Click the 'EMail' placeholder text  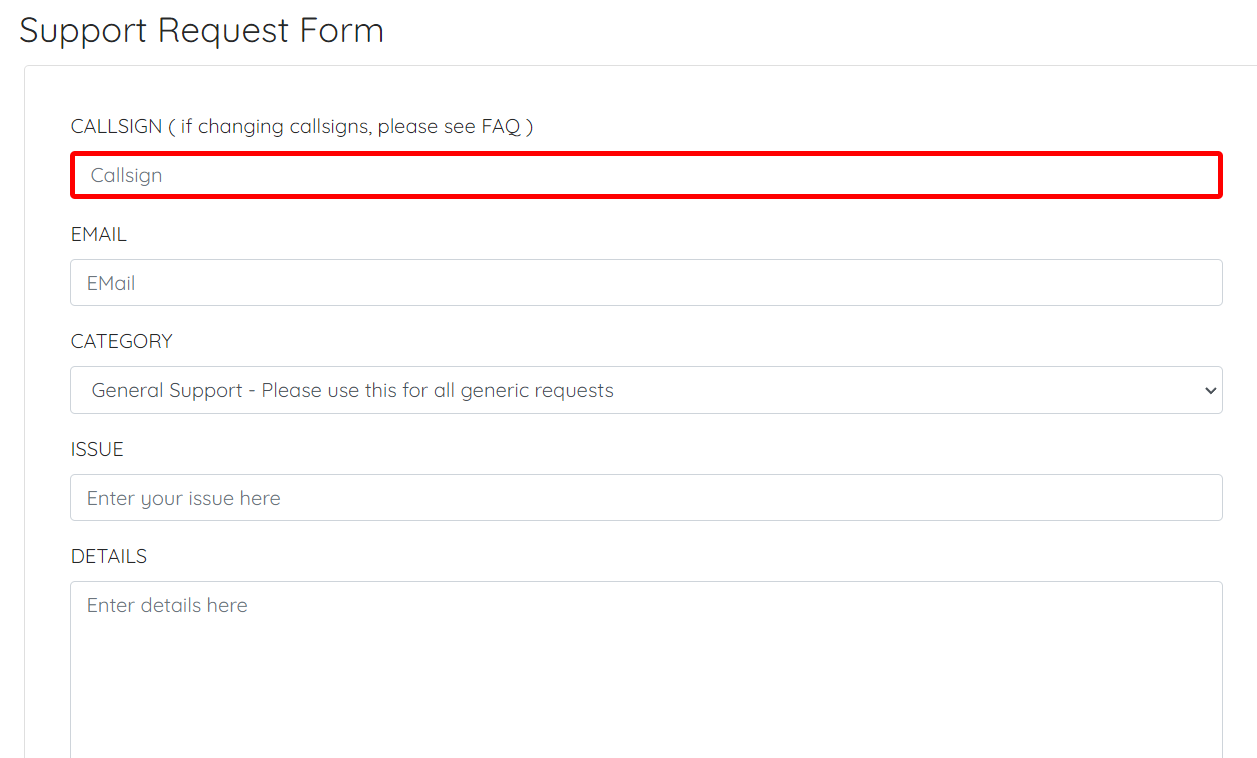tap(111, 283)
